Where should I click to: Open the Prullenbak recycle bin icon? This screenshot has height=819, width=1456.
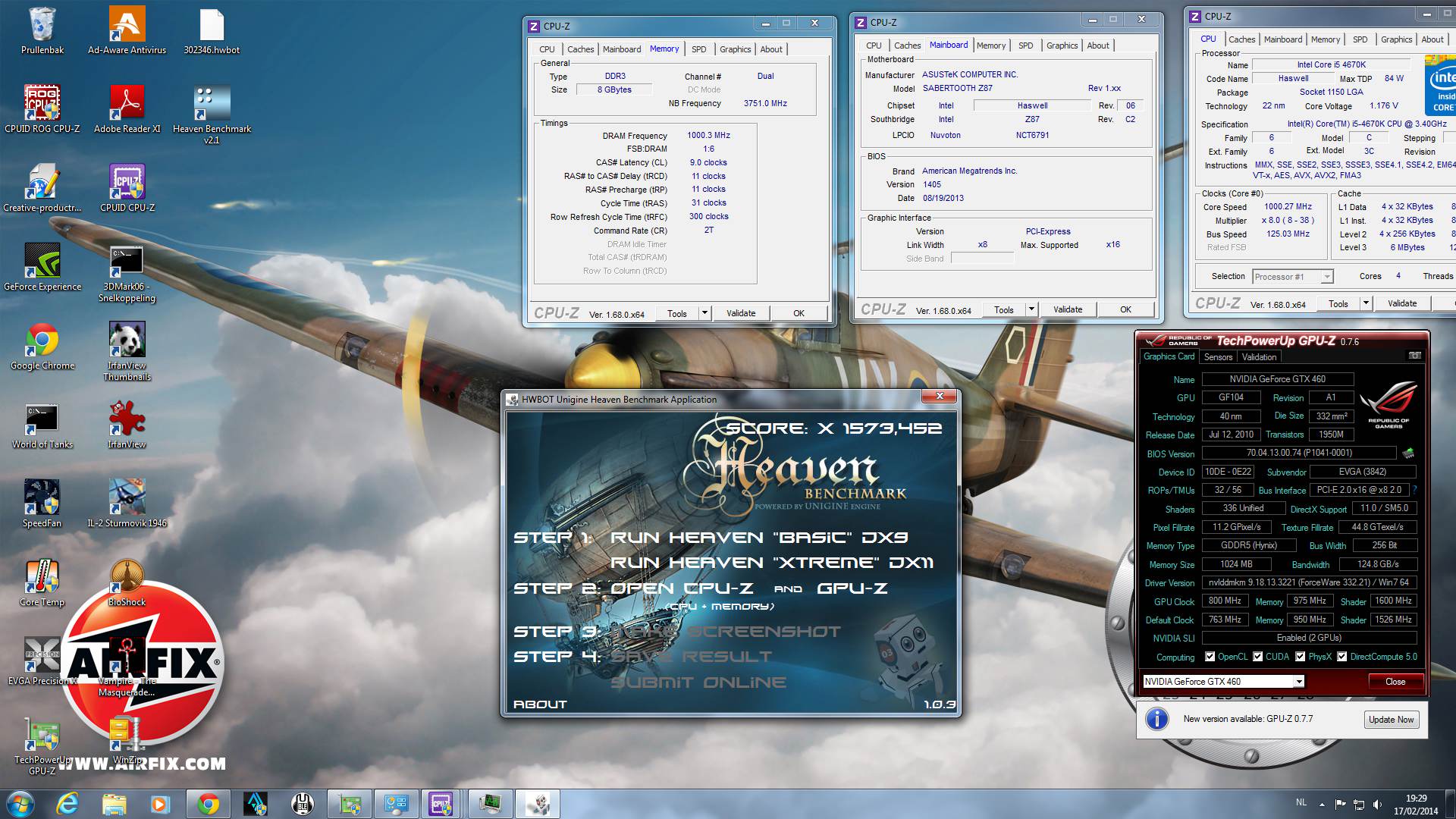click(42, 30)
